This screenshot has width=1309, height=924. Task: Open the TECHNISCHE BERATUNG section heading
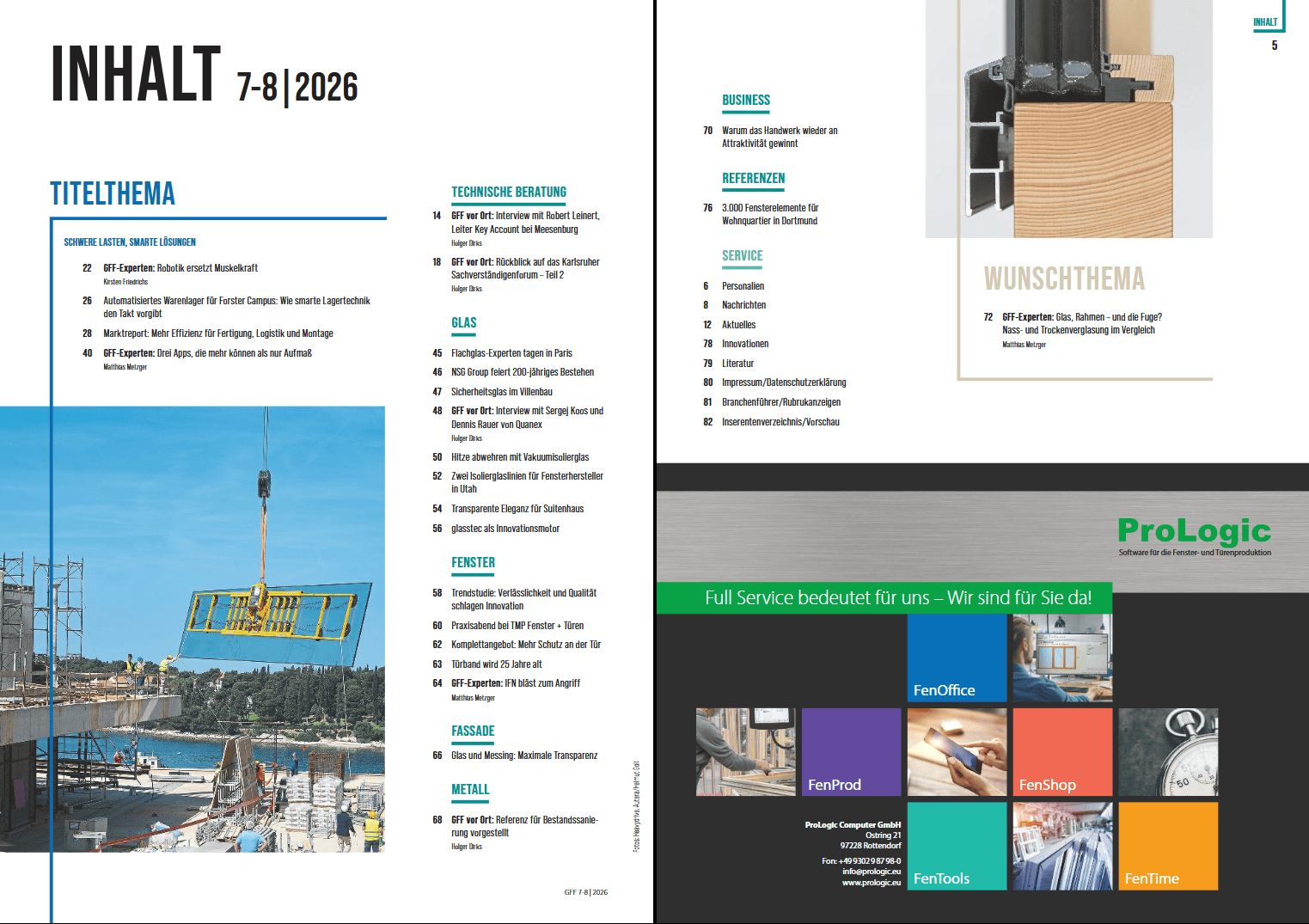point(509,193)
